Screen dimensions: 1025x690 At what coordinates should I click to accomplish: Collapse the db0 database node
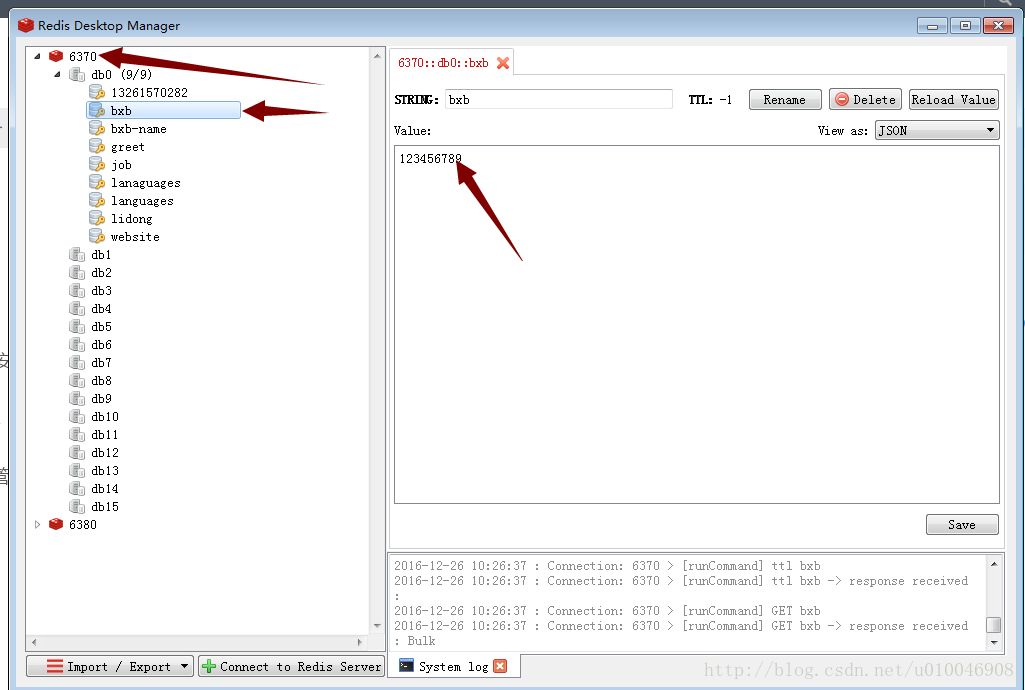point(58,74)
